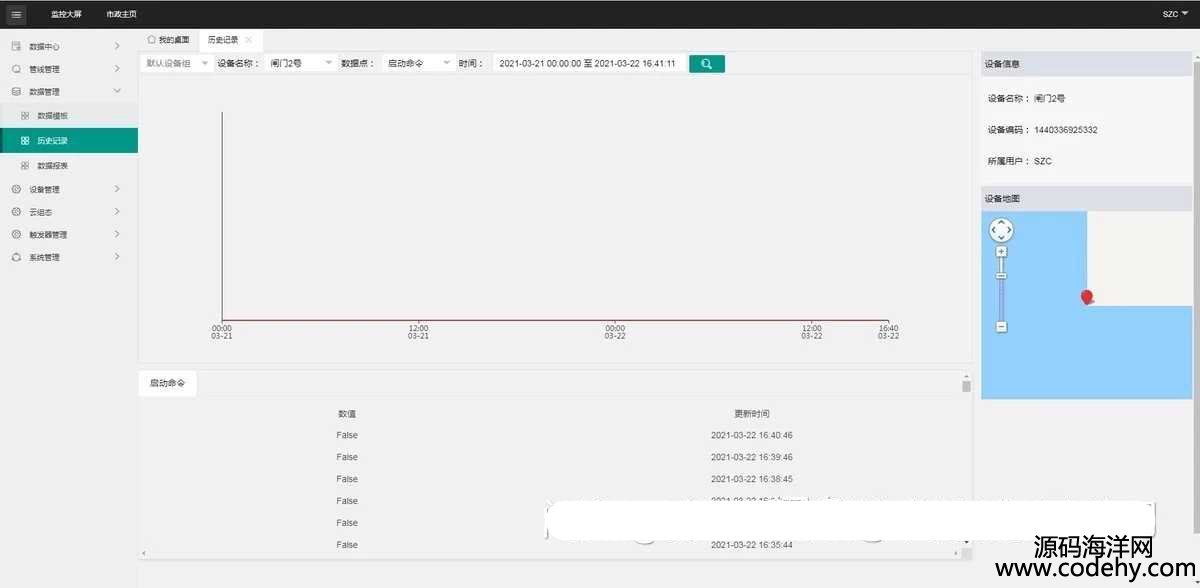Click False value in the 16:35:44 row

click(347, 545)
